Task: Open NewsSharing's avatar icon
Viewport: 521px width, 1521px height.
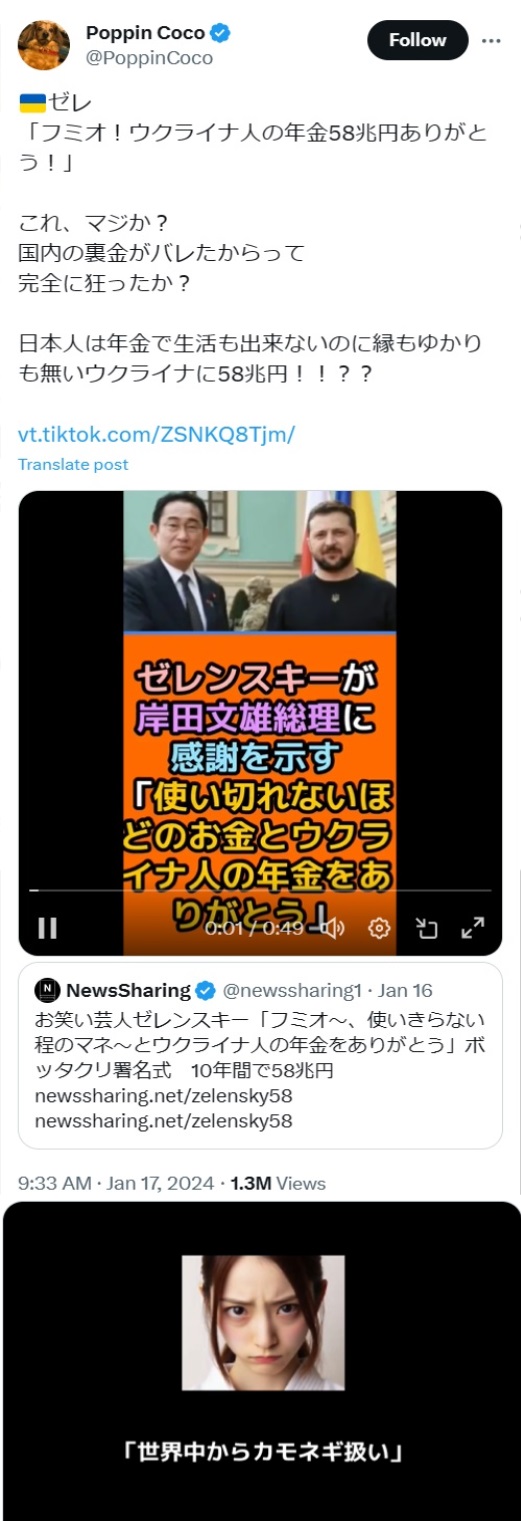Action: pyautogui.click(x=47, y=990)
